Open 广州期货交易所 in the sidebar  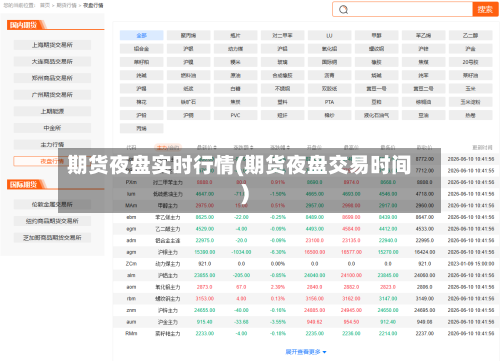click(52, 95)
